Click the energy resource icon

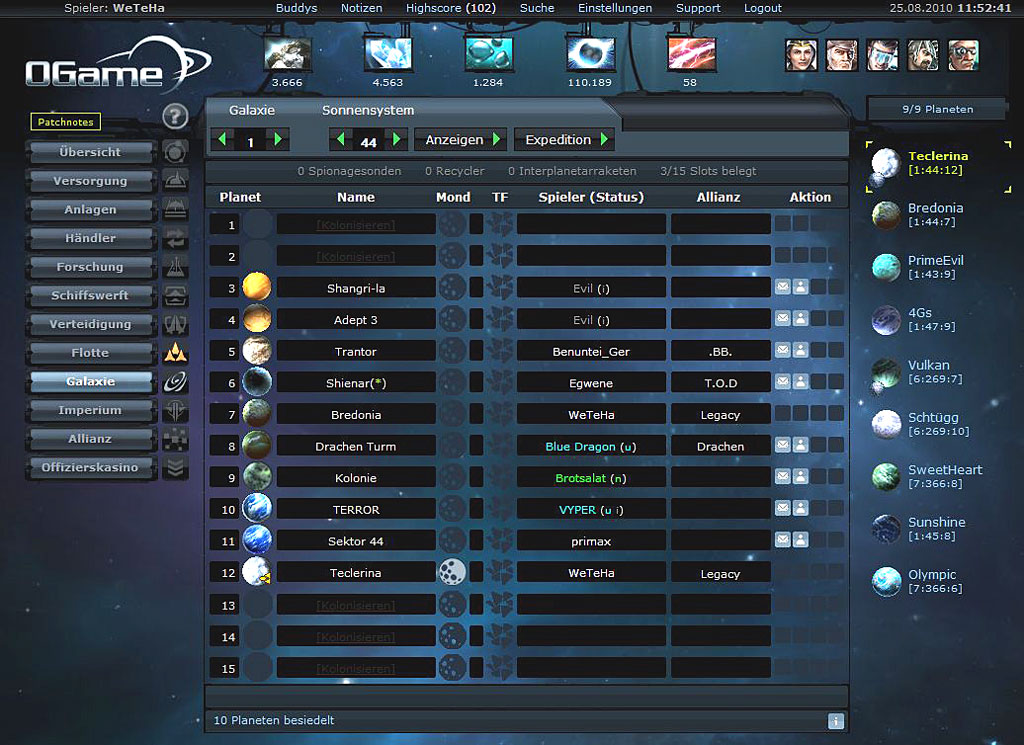coord(590,54)
